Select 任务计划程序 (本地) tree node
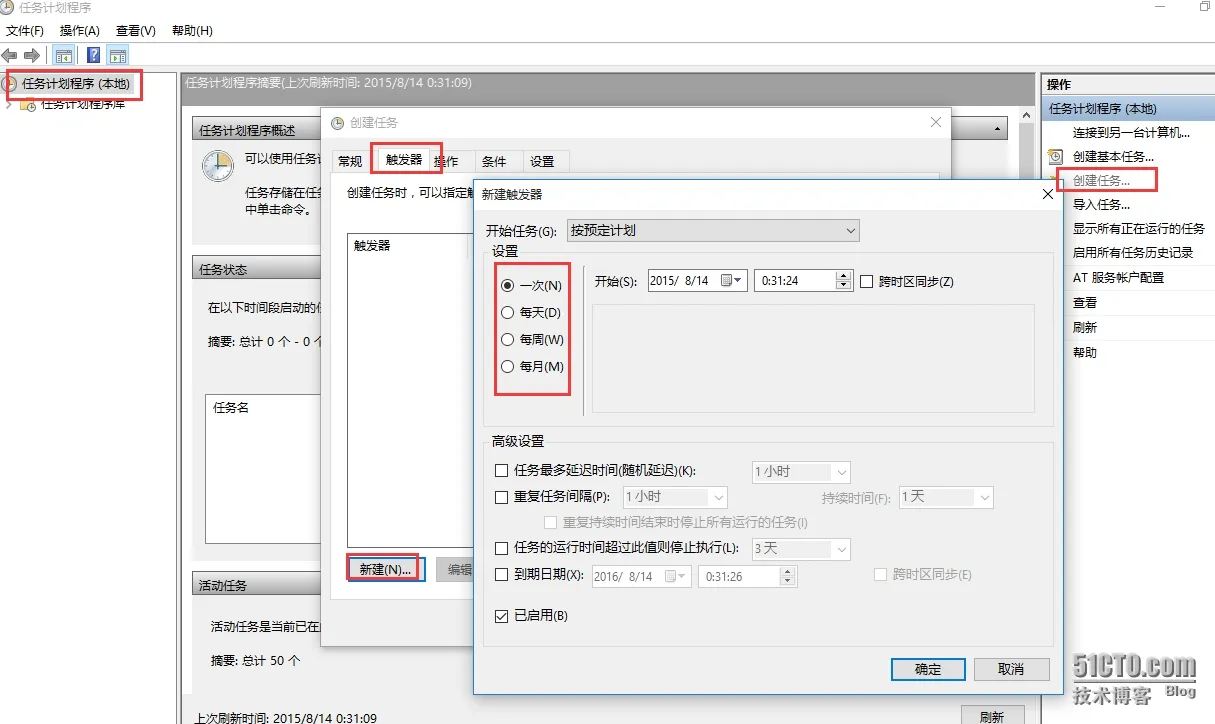This screenshot has height=724, width=1215. click(x=75, y=84)
